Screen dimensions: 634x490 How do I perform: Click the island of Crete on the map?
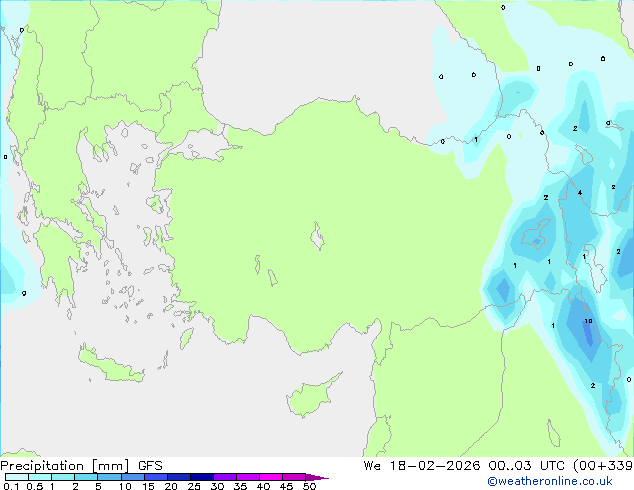pyautogui.click(x=111, y=366)
